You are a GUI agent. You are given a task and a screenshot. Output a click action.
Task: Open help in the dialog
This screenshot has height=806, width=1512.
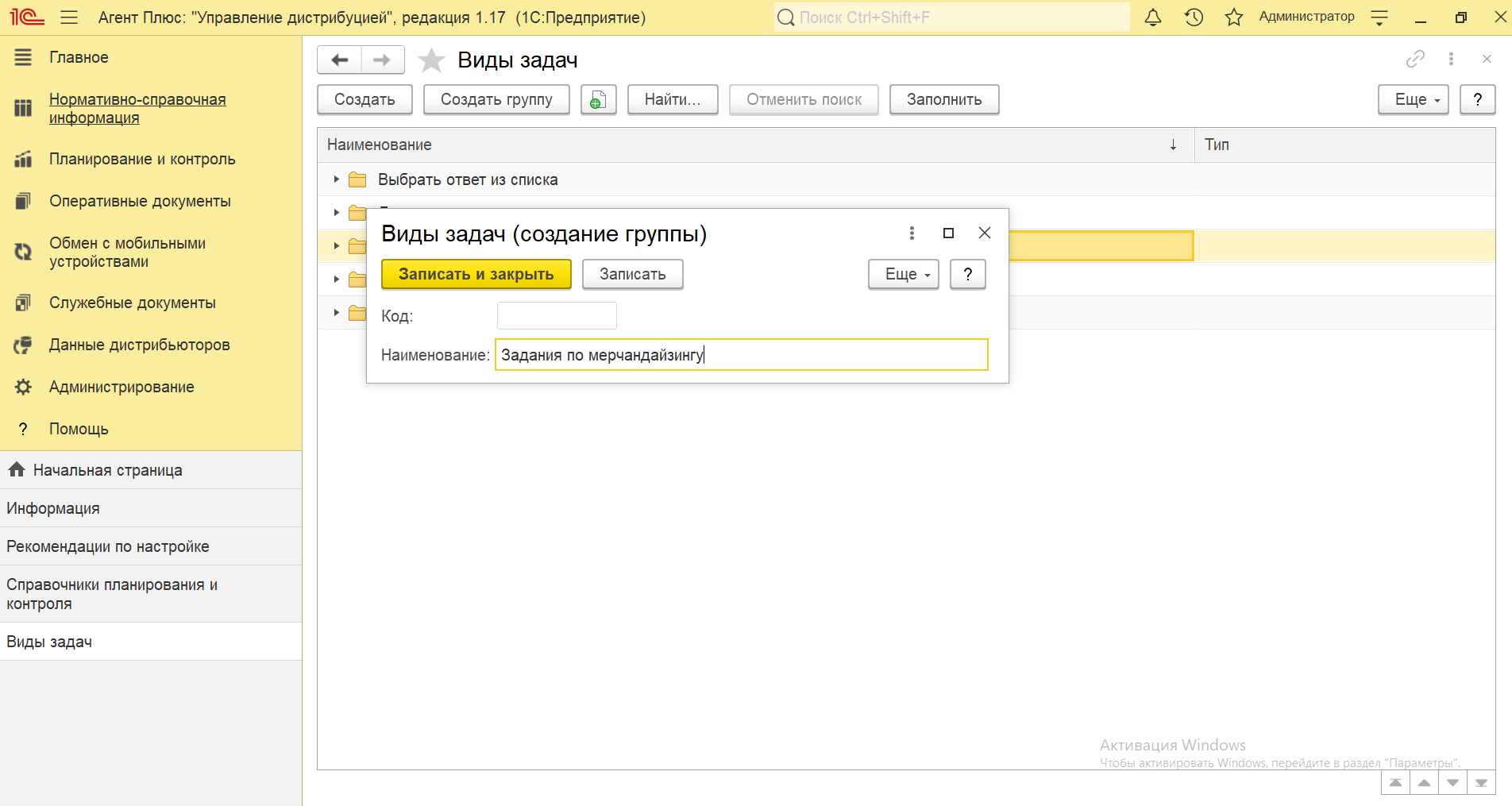[968, 274]
